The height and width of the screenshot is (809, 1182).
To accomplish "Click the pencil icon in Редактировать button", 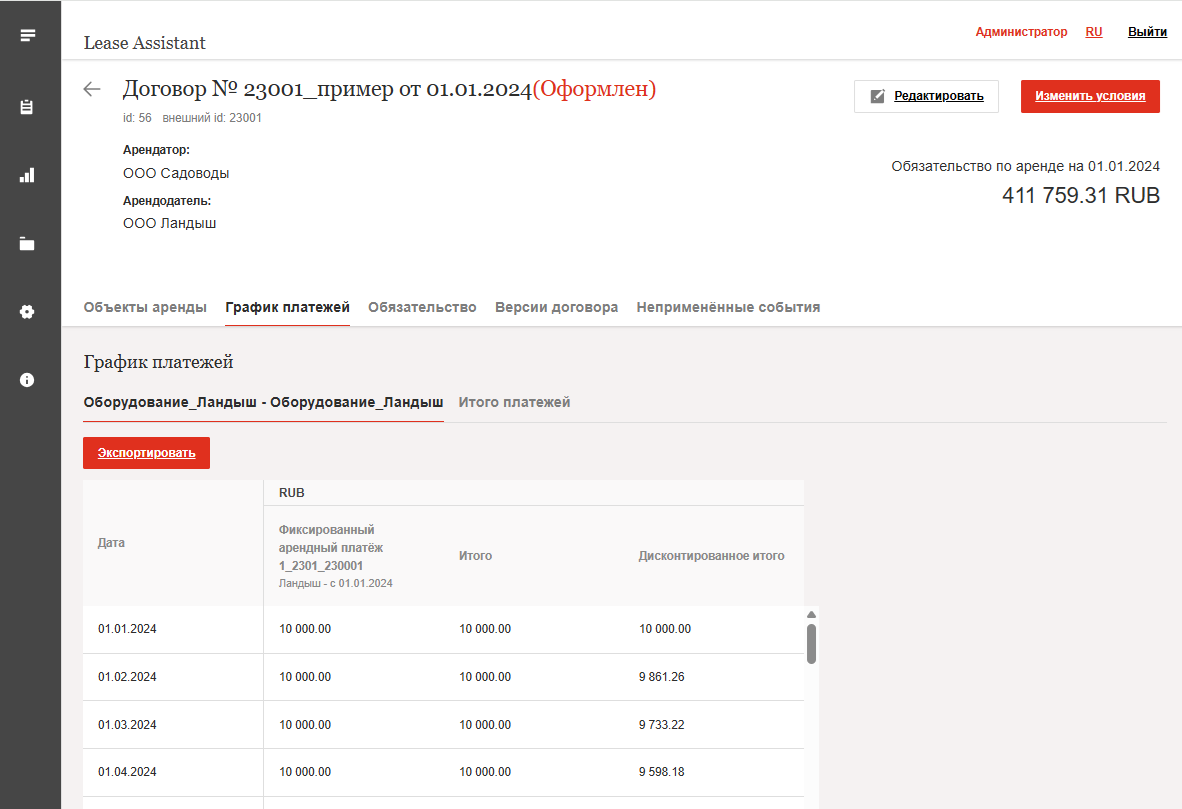I will click(x=879, y=96).
